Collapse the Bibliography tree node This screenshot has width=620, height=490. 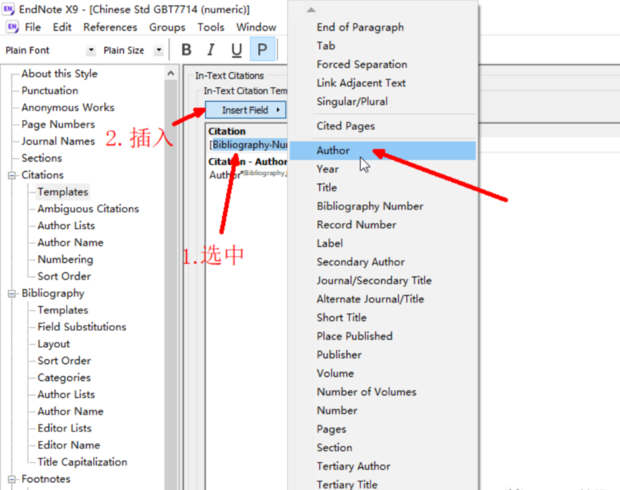click(x=11, y=293)
